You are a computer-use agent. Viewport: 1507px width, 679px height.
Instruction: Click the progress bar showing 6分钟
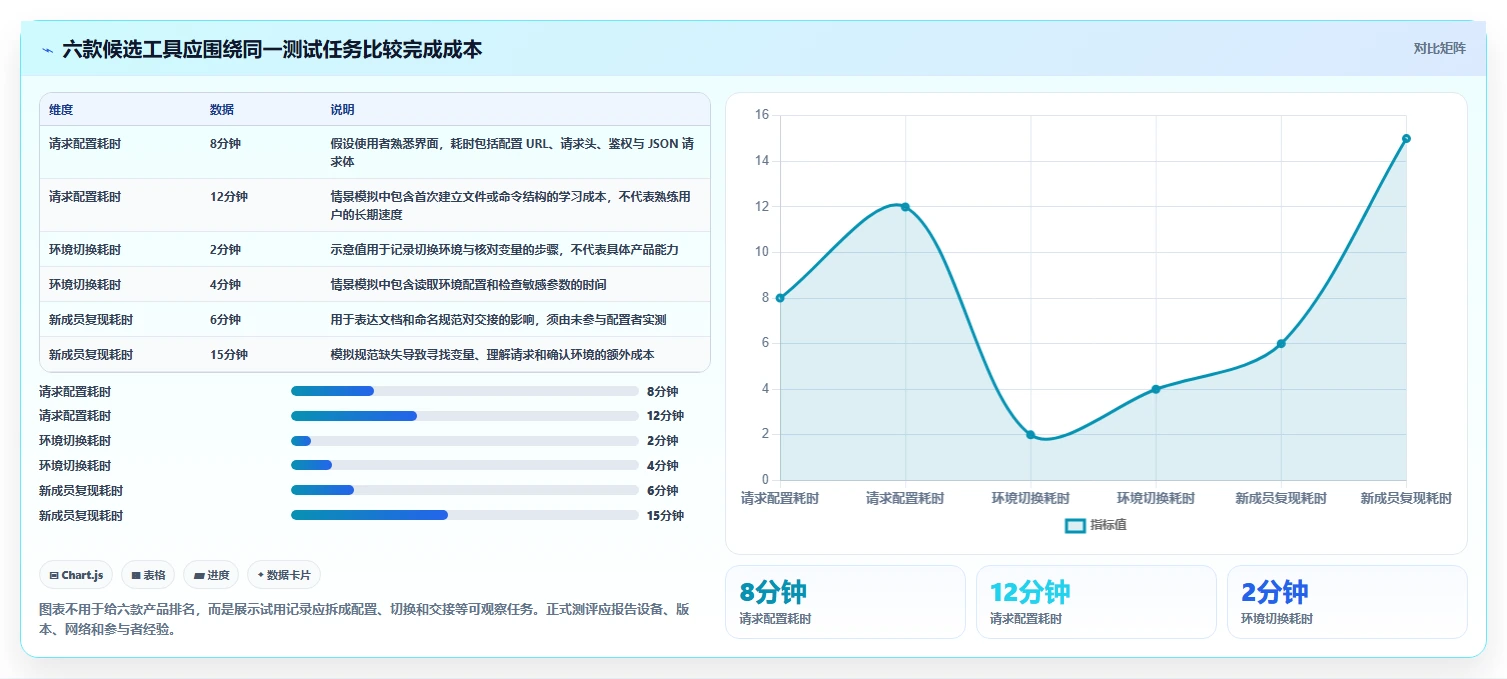coord(464,490)
